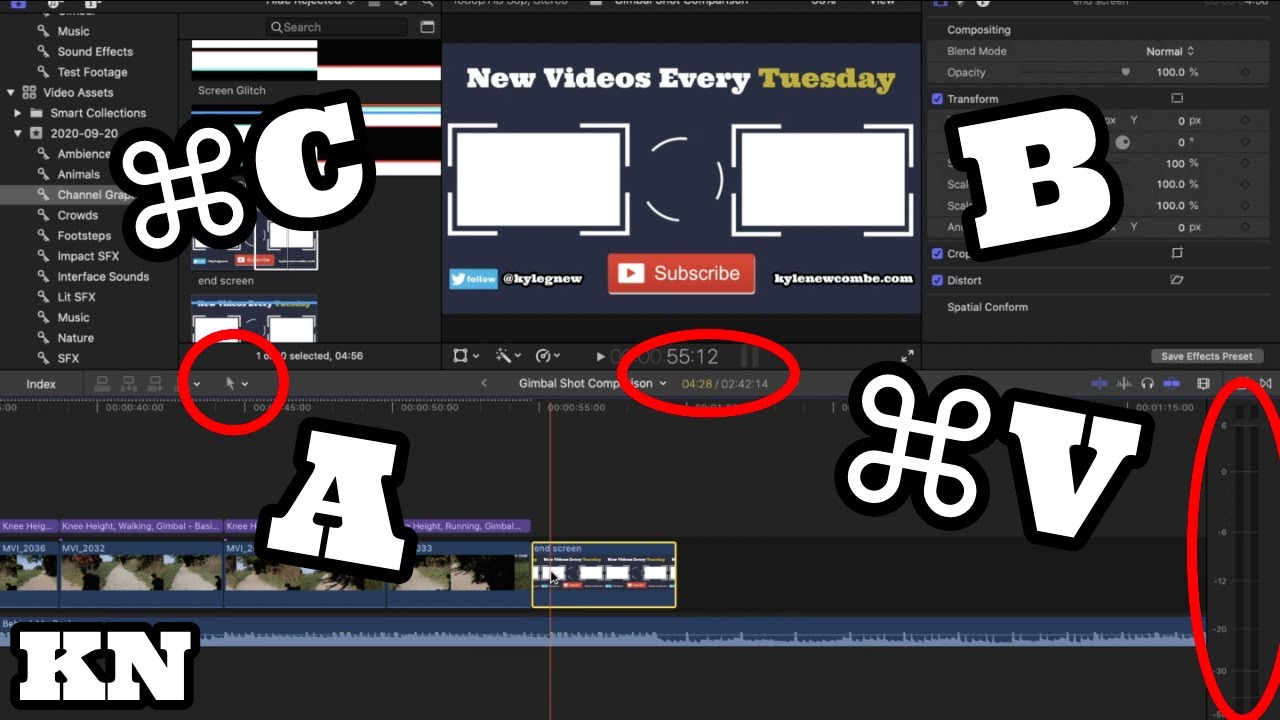Click the 00:01:15:00 ruler mark
Viewport: 1280px width, 720px height.
click(1165, 408)
